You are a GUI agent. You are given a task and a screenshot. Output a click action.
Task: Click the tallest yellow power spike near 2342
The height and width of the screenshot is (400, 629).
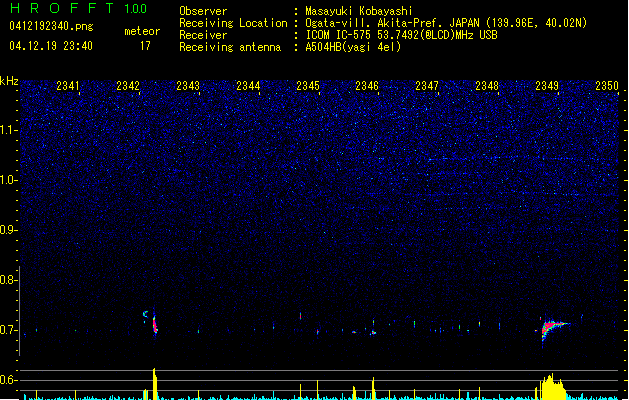pyautogui.click(x=155, y=384)
